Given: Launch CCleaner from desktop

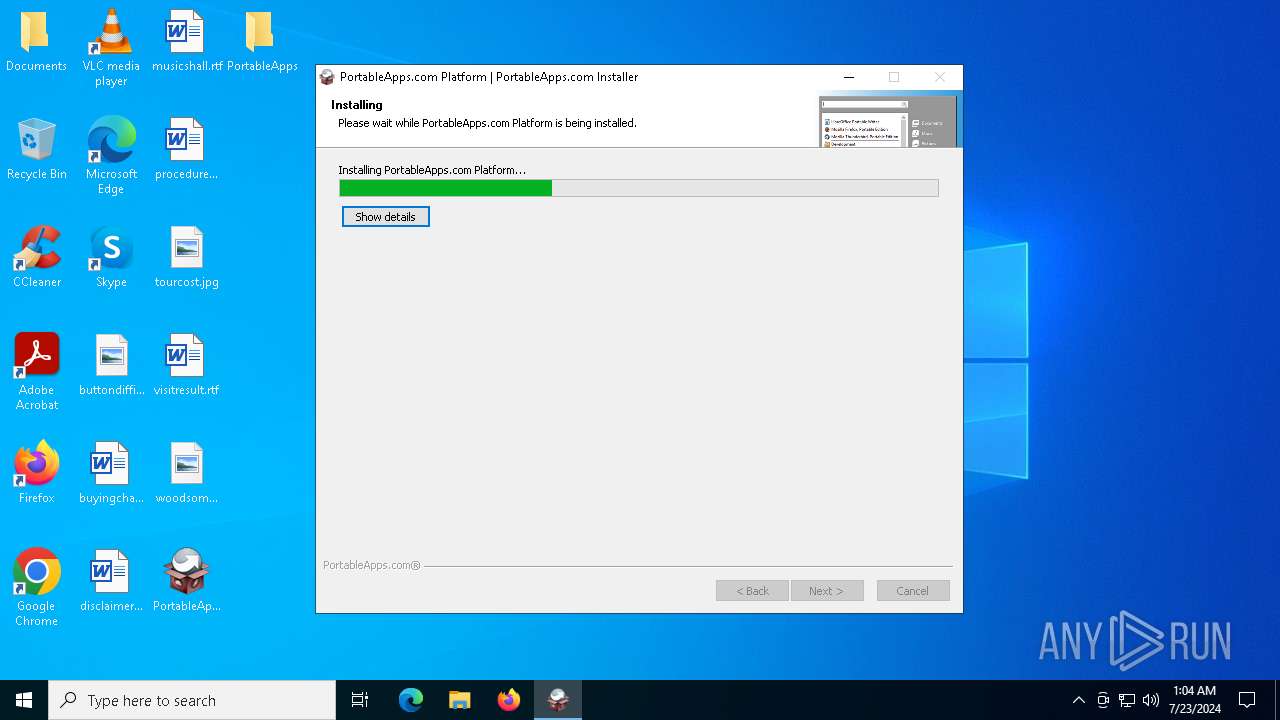Looking at the screenshot, I should point(36,257).
